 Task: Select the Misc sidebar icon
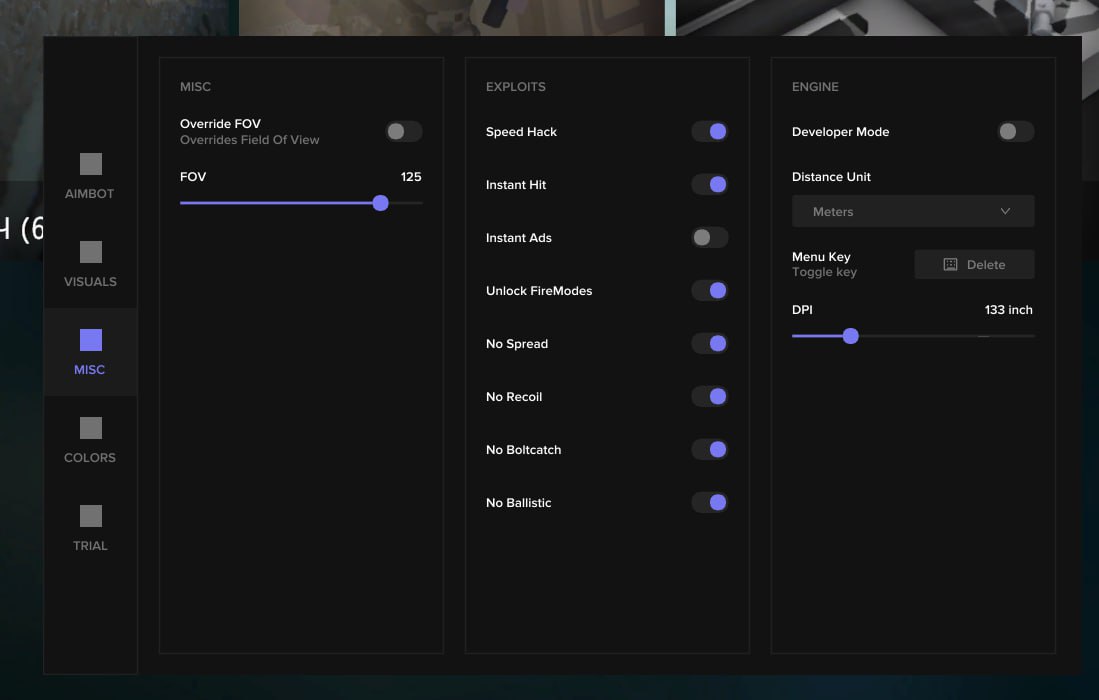pos(91,340)
